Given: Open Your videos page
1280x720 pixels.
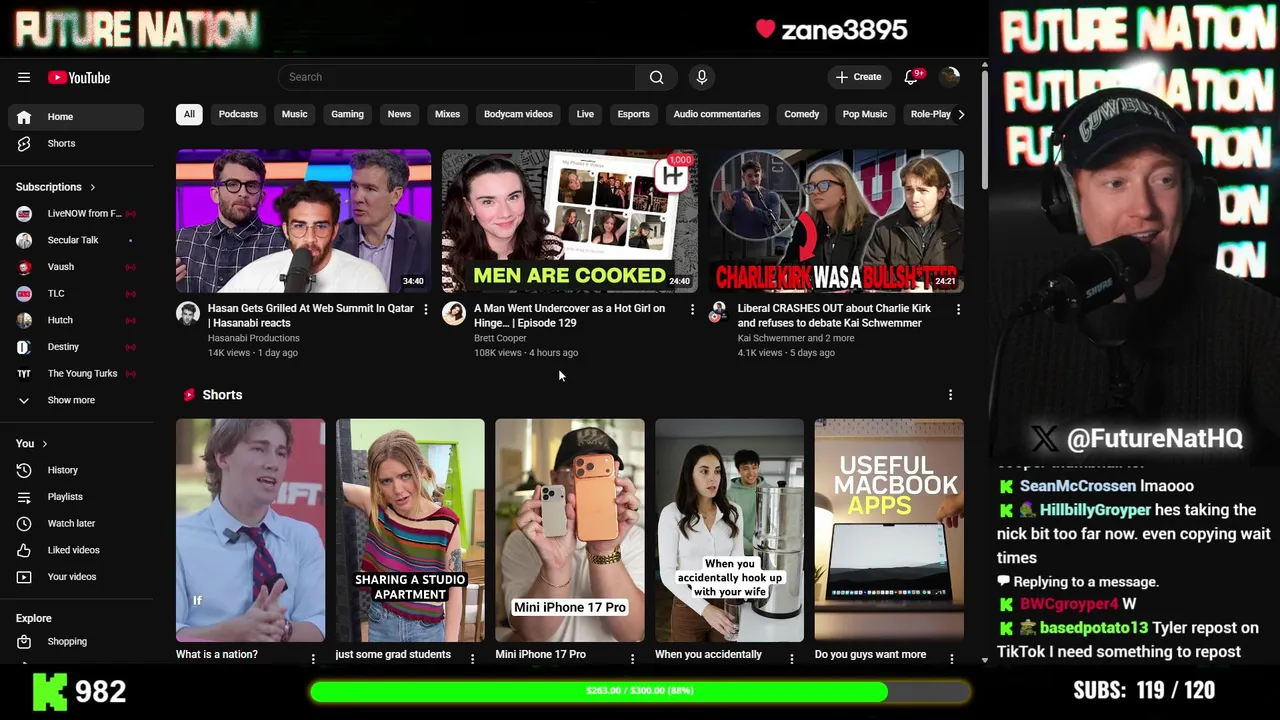Looking at the screenshot, I should [x=76, y=577].
